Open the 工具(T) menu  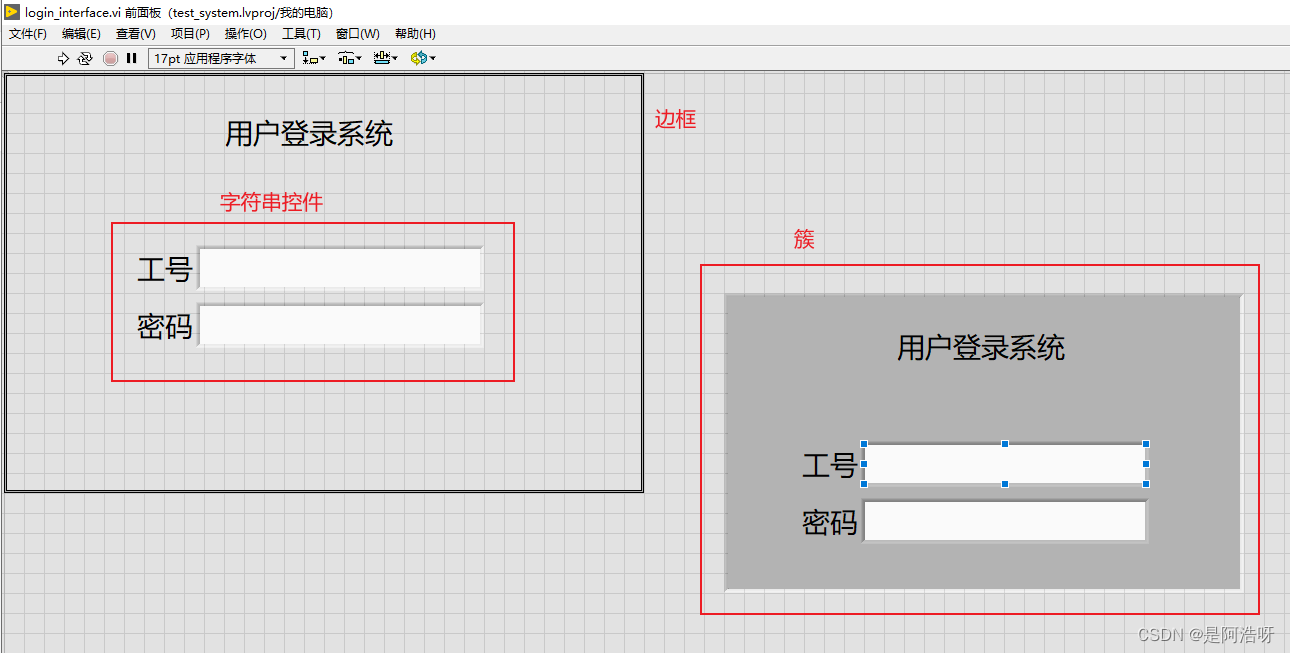(x=299, y=33)
